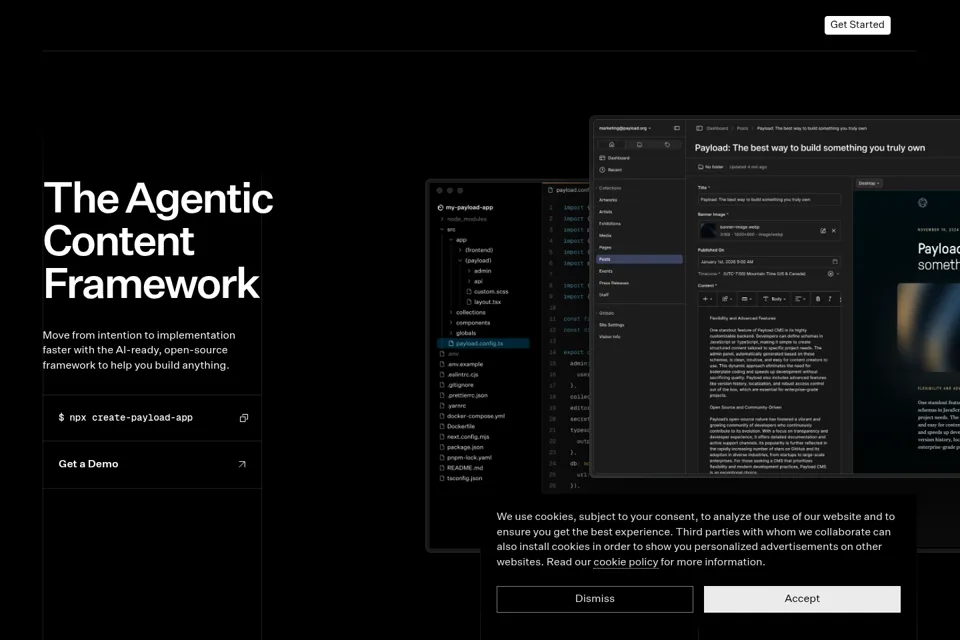Select the Events collection
The height and width of the screenshot is (640, 960).
(606, 271)
